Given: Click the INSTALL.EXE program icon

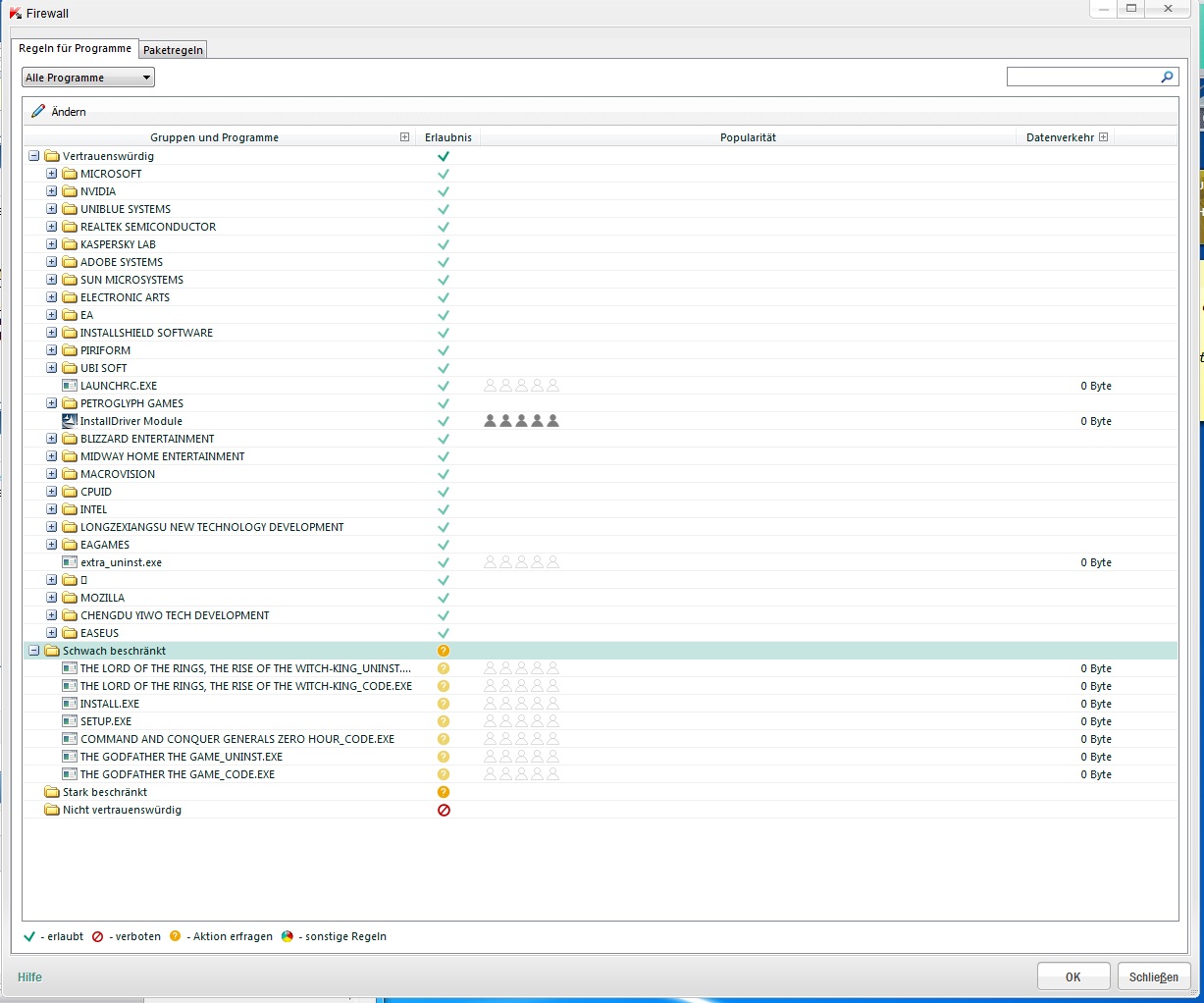Looking at the screenshot, I should point(70,704).
